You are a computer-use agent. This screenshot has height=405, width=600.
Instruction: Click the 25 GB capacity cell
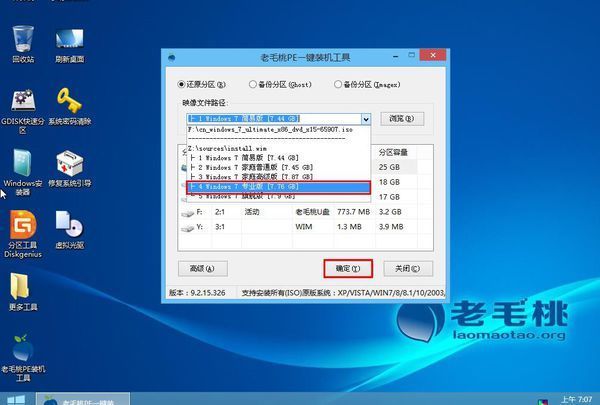tap(389, 167)
